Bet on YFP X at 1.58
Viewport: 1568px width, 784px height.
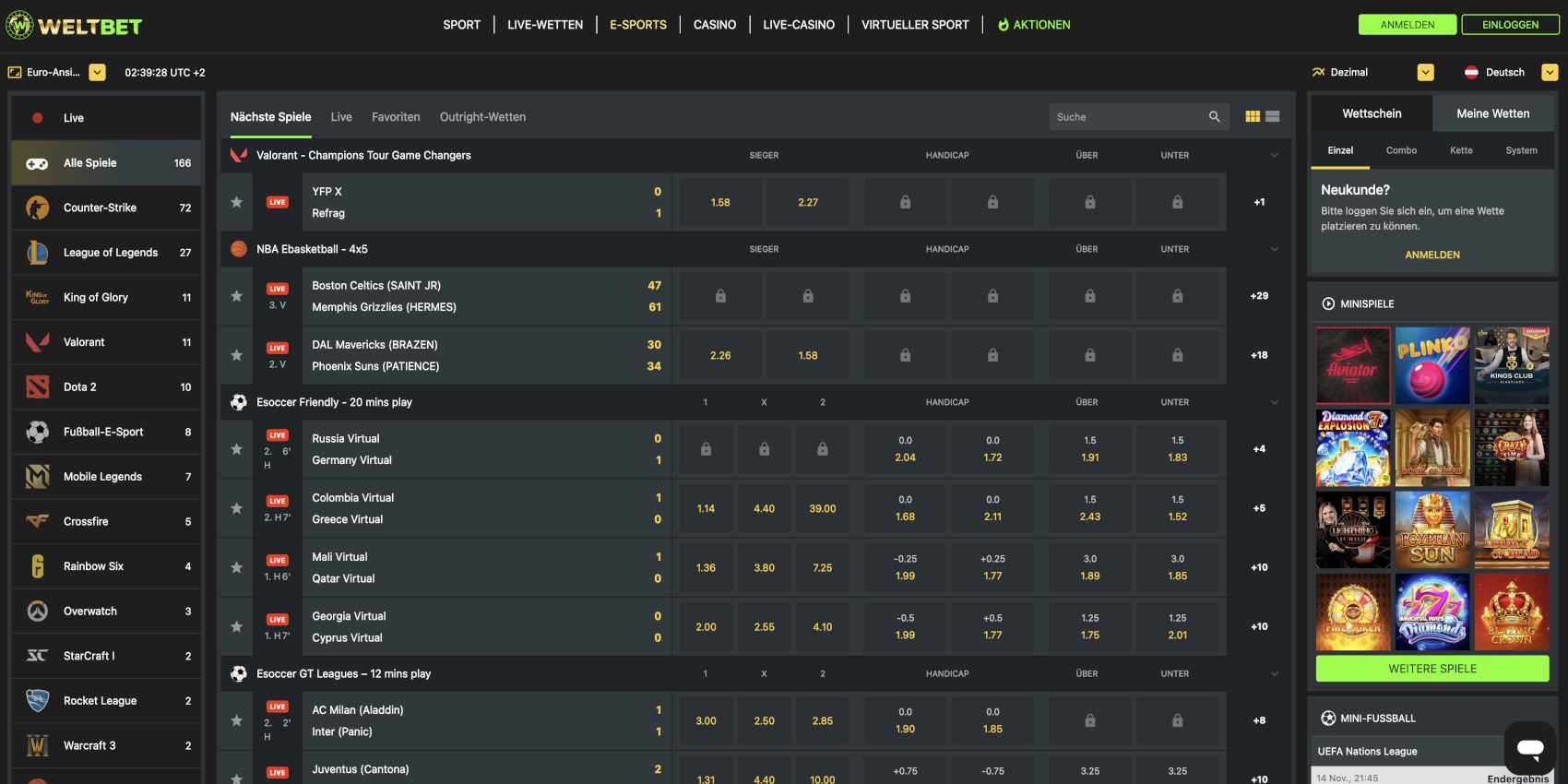[720, 202]
